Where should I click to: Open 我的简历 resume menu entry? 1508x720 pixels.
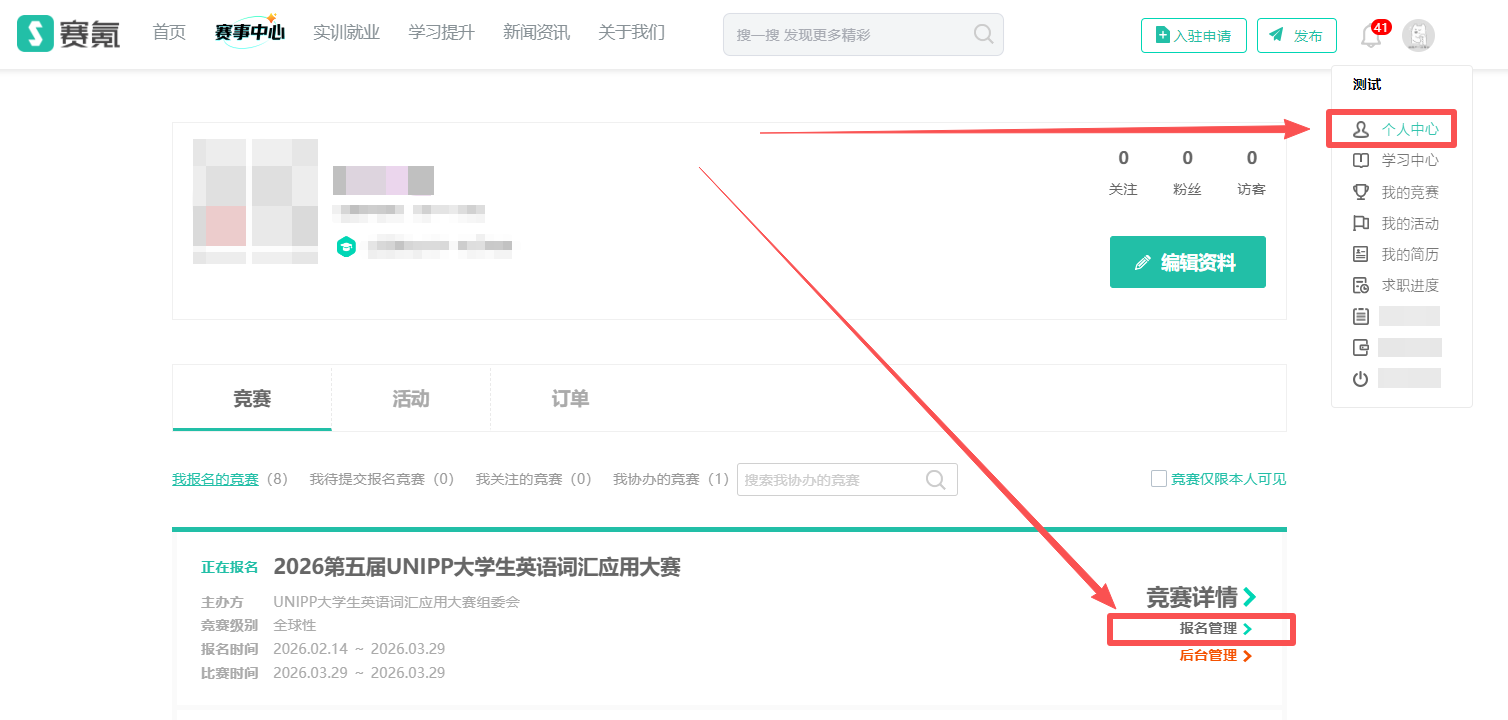1399,254
